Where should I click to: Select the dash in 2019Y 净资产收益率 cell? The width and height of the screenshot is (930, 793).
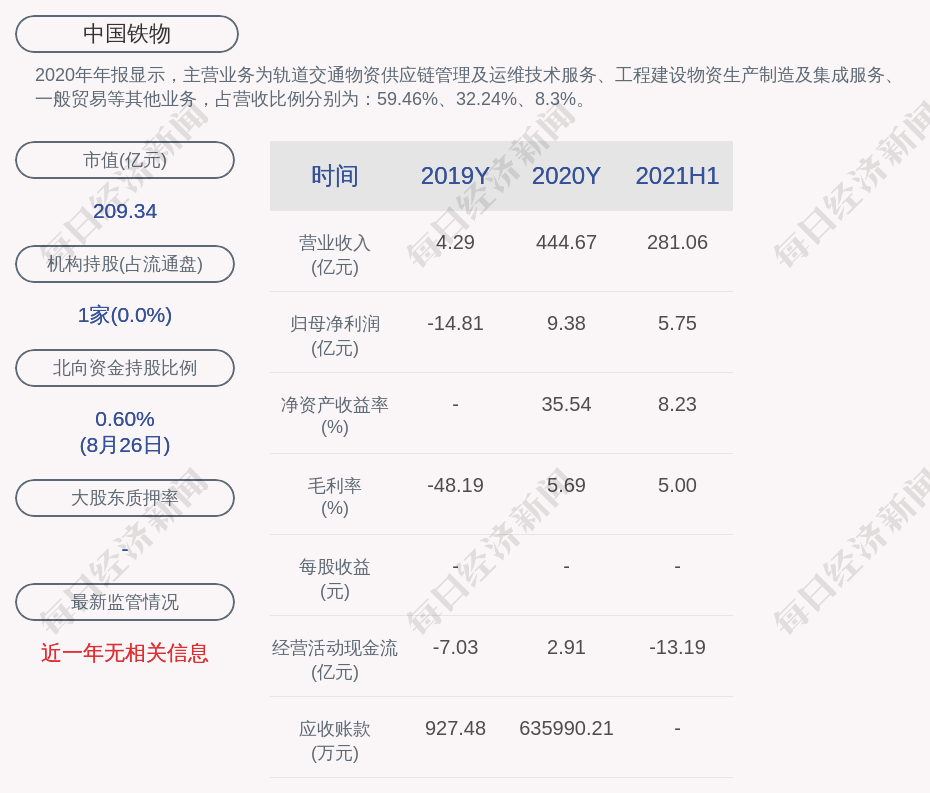(455, 405)
